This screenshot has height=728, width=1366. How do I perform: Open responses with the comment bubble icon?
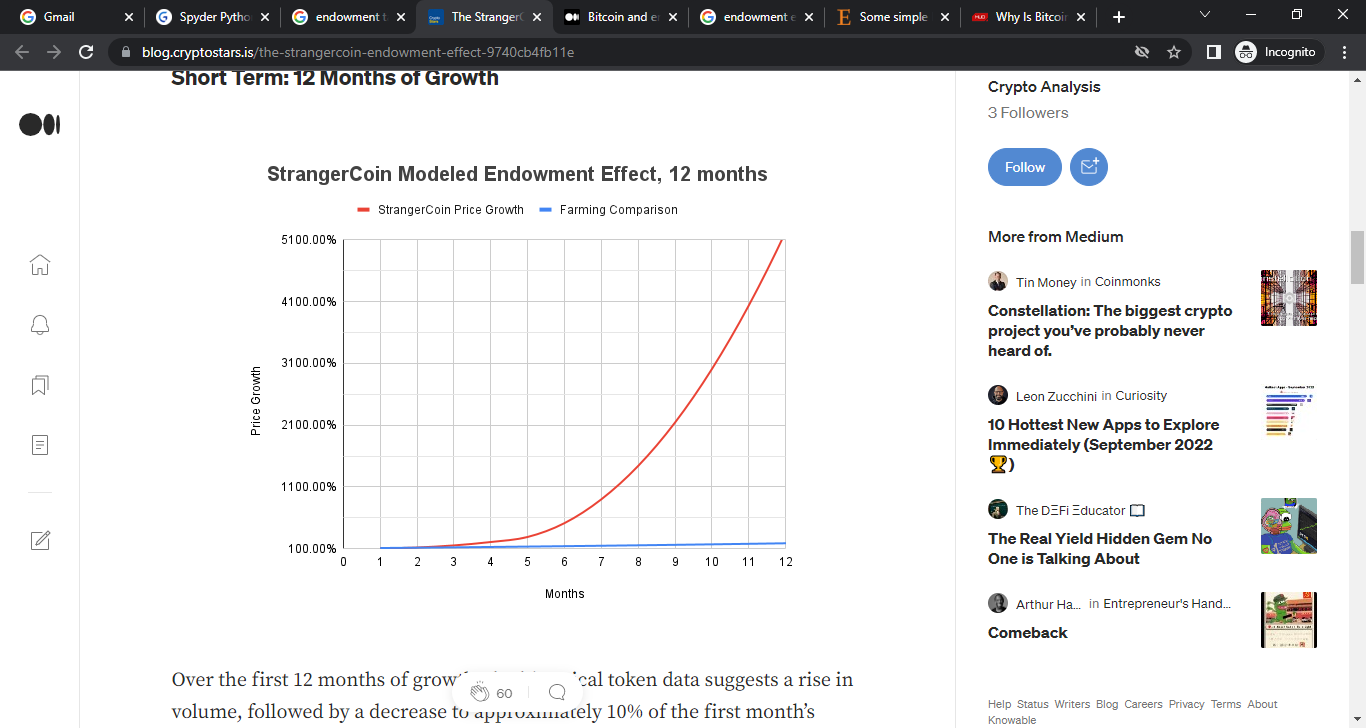tap(558, 693)
